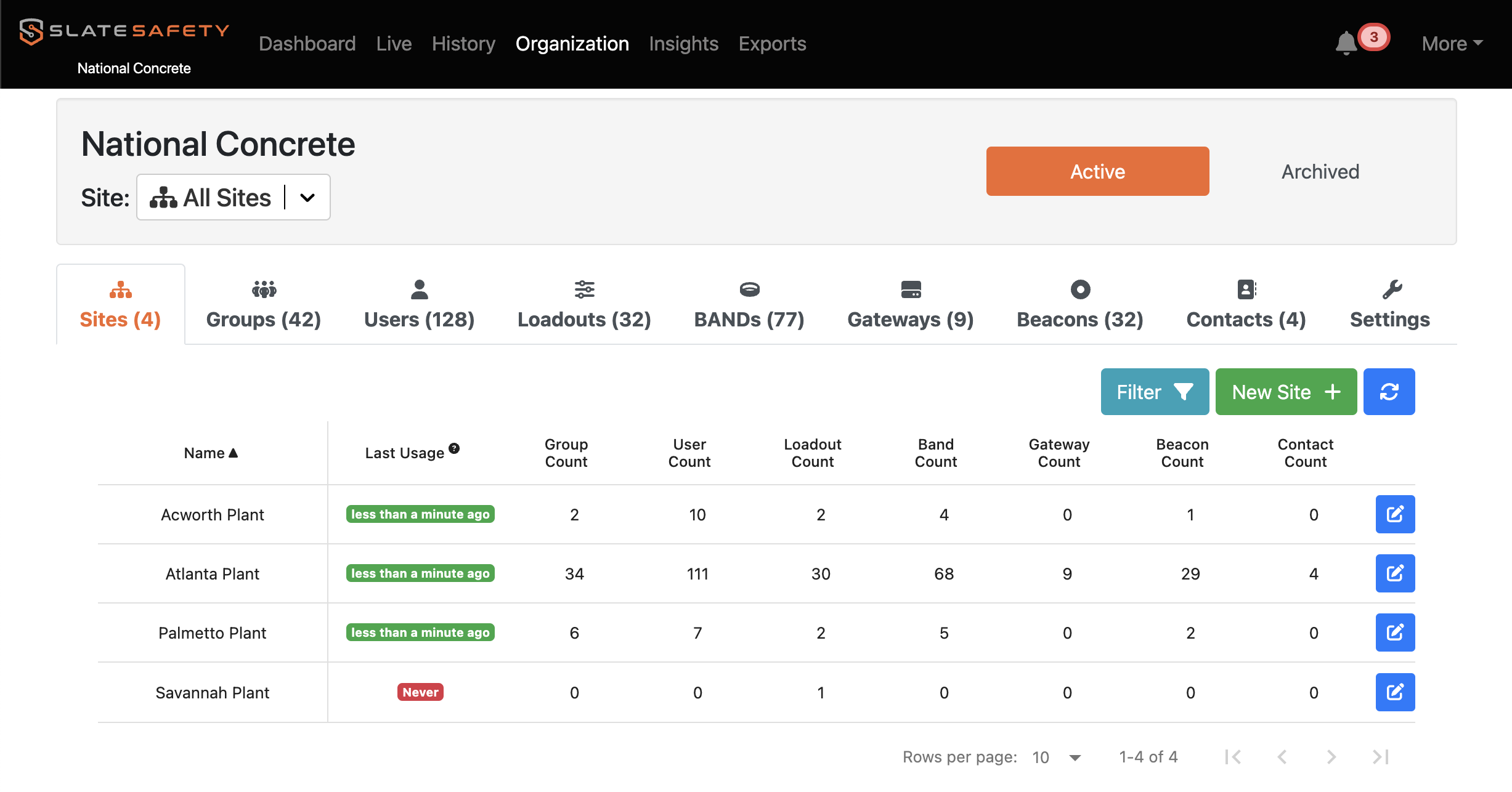Image resolution: width=1512 pixels, height=792 pixels.
Task: Go to the next page of results
Action: point(1331,757)
